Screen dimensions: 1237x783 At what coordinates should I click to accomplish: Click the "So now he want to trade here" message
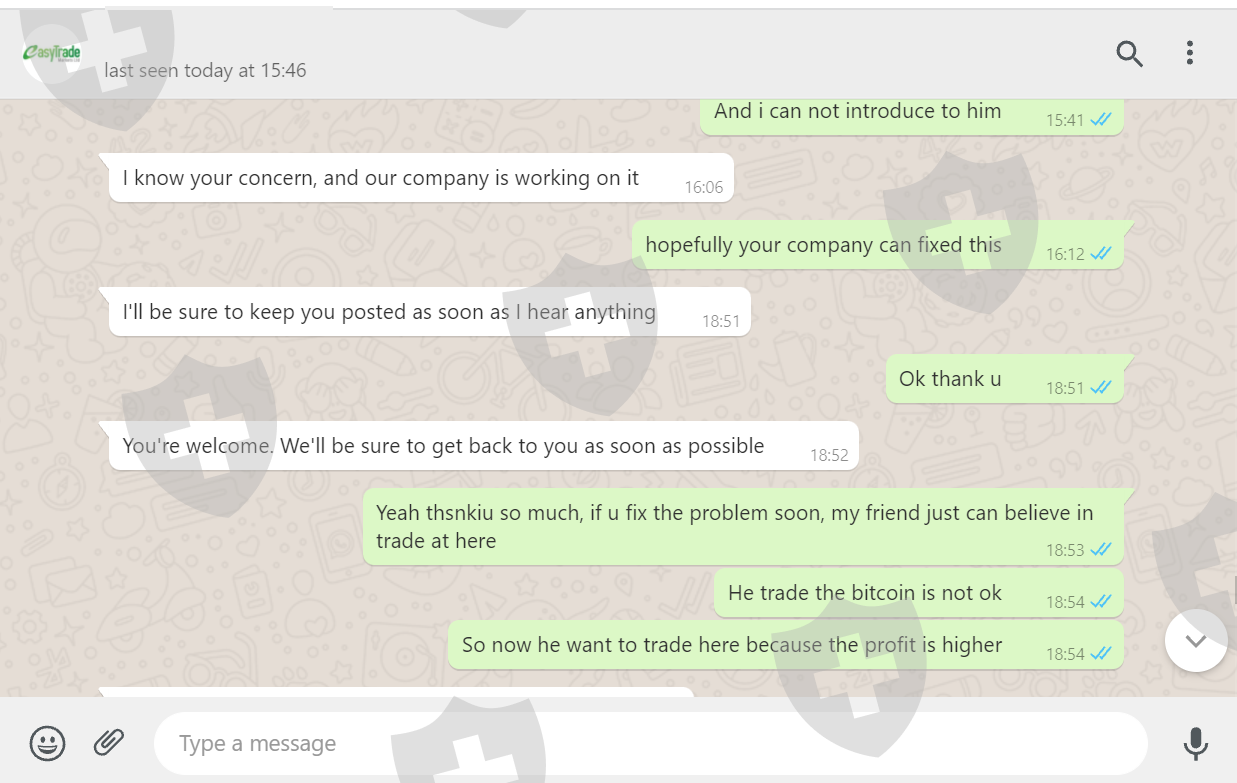(732, 645)
